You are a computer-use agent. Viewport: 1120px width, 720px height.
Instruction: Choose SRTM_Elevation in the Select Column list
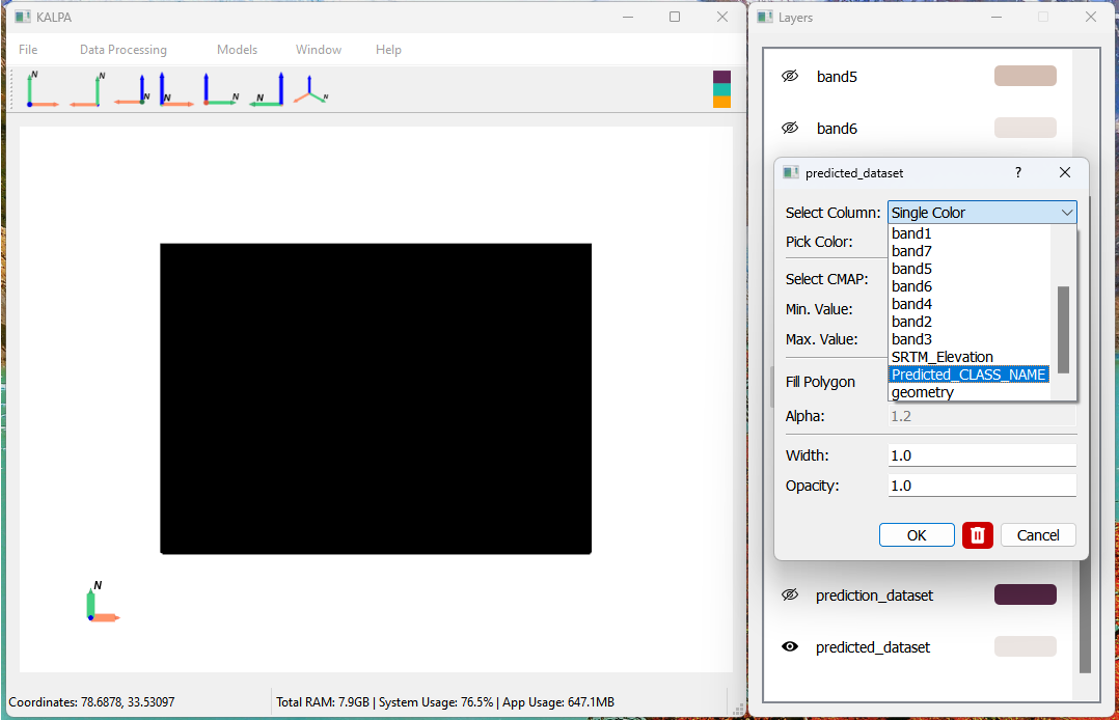click(x=969, y=356)
